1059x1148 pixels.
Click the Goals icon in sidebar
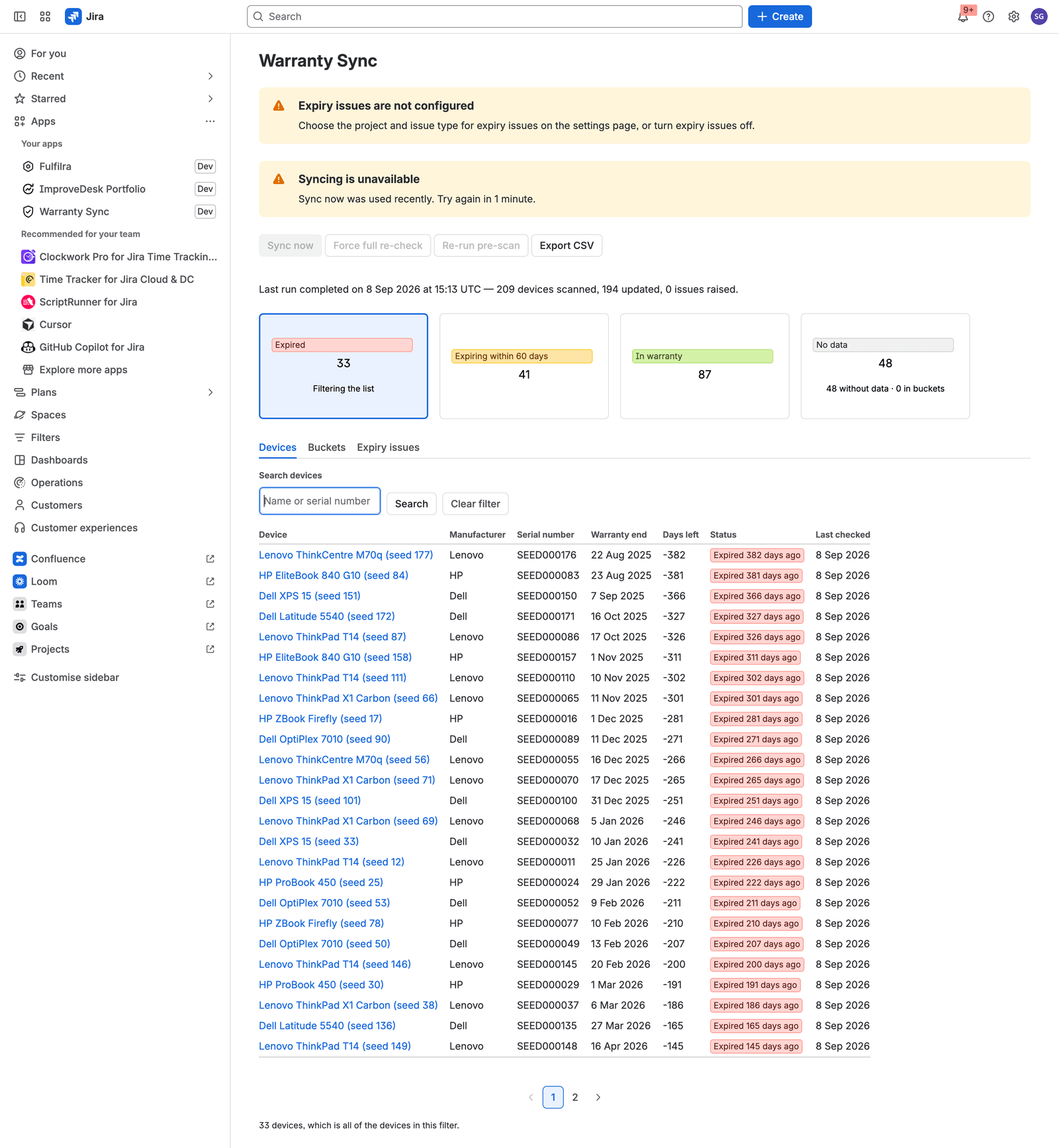tap(20, 626)
